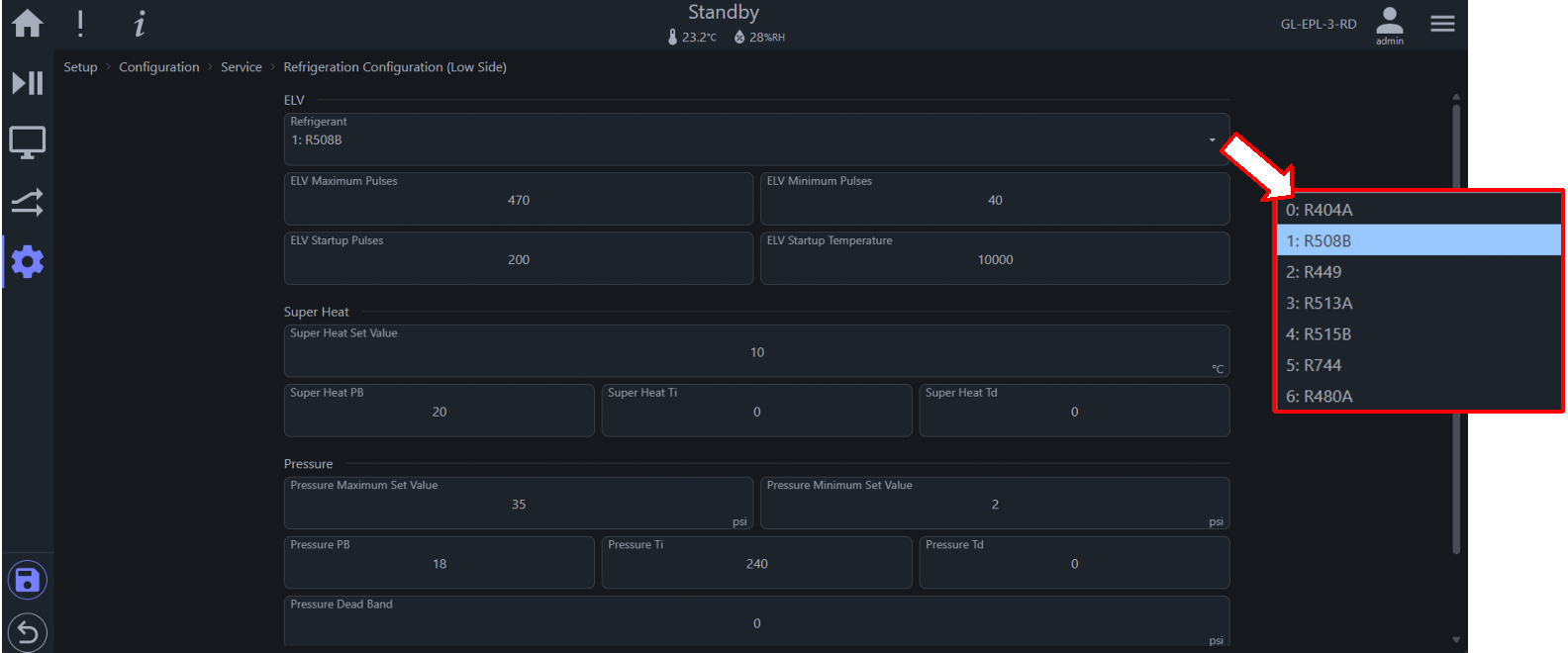1568x653 pixels.
Task: Open the program arrows icon in sidebar
Action: click(28, 203)
